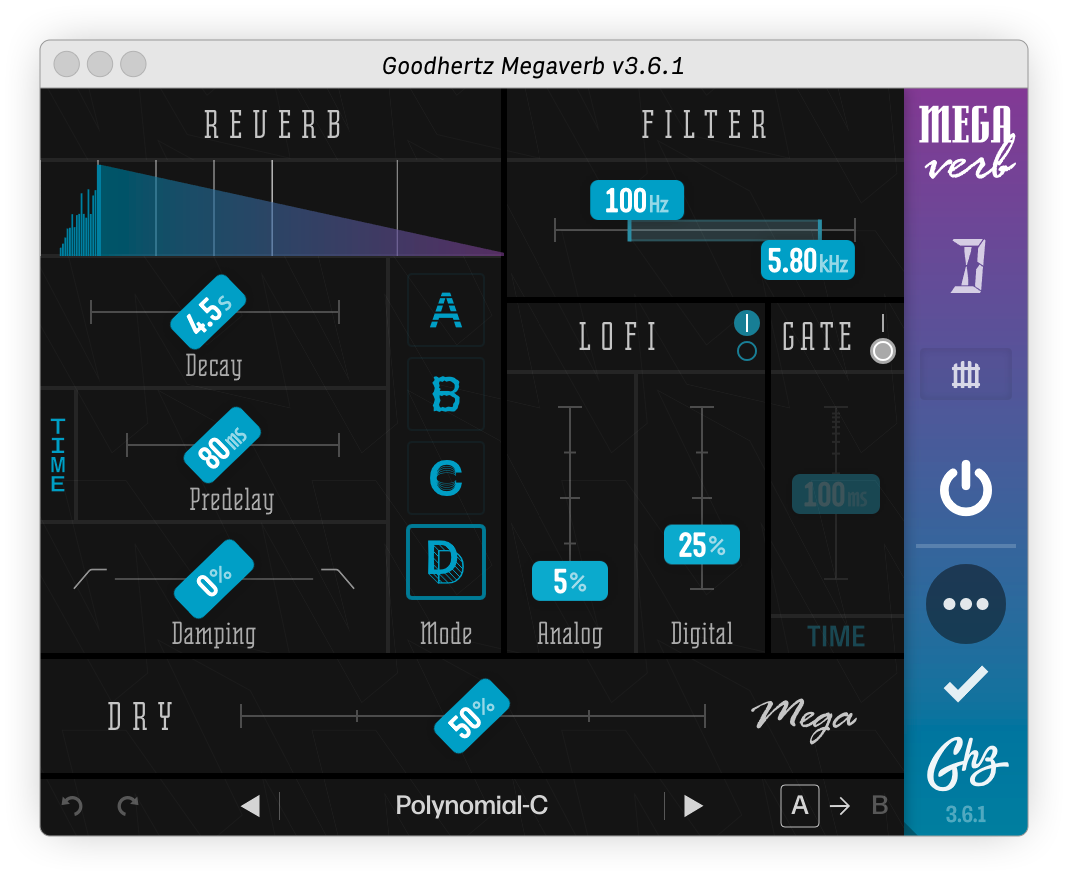Toggle the Lofi on switch

[x=747, y=323]
